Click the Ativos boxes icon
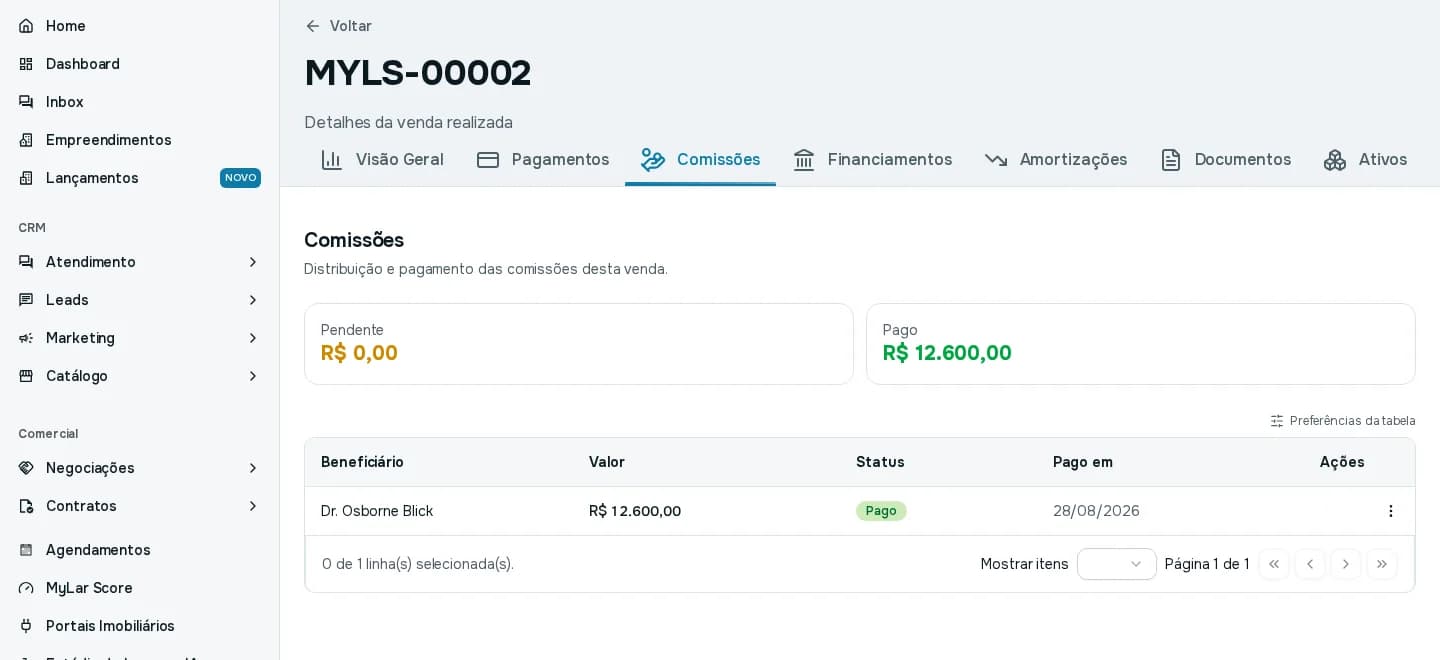This screenshot has height=660, width=1440. (x=1335, y=160)
